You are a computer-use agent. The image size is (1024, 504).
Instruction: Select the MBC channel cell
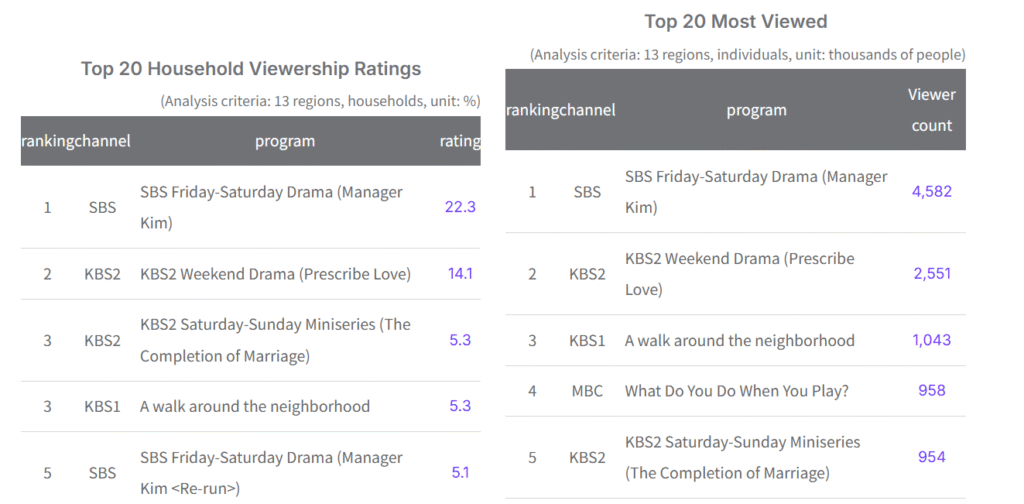point(586,391)
